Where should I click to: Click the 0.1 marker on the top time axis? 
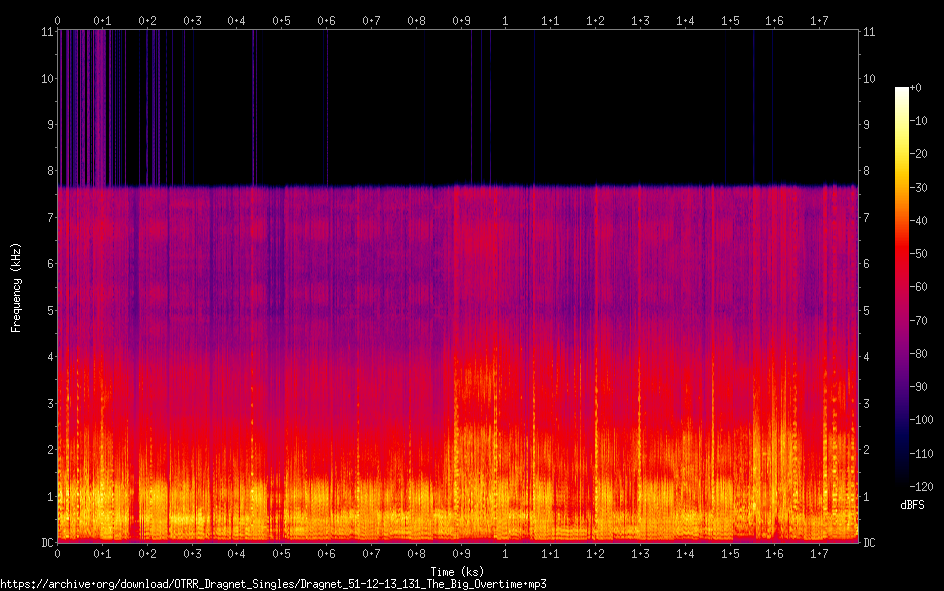[x=102, y=20]
